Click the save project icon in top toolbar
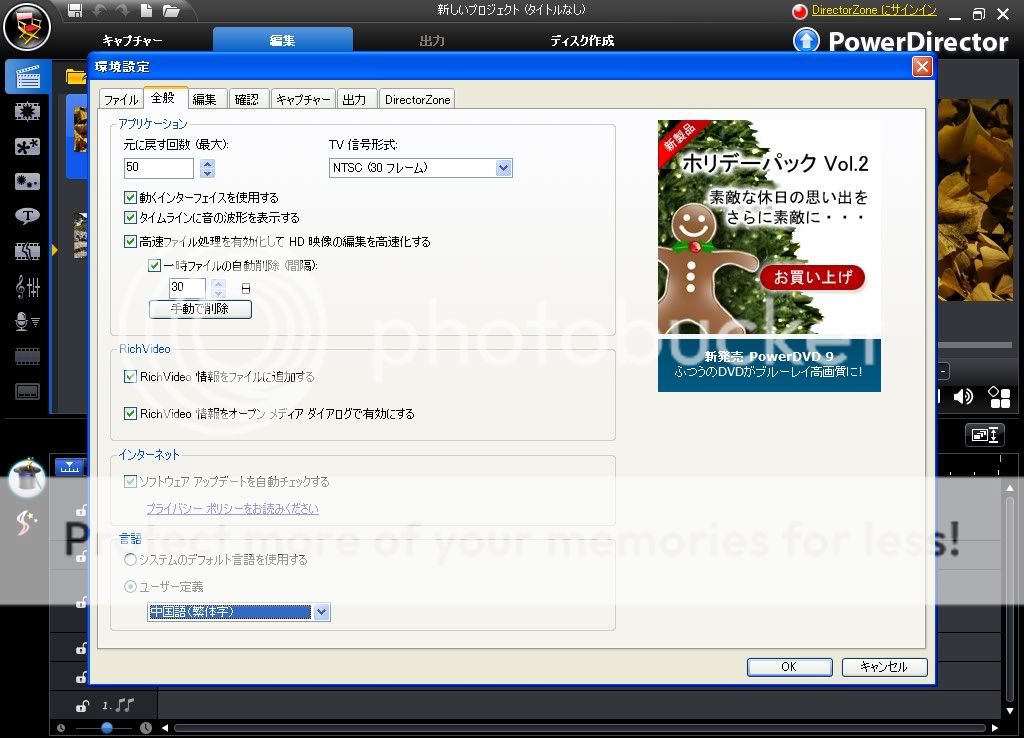The width and height of the screenshot is (1024, 738). click(x=75, y=10)
